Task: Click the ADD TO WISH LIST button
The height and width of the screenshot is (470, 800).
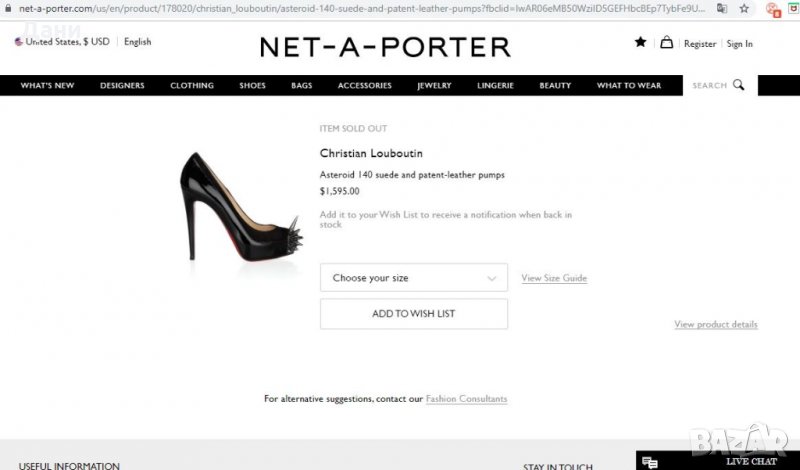Action: 414,314
